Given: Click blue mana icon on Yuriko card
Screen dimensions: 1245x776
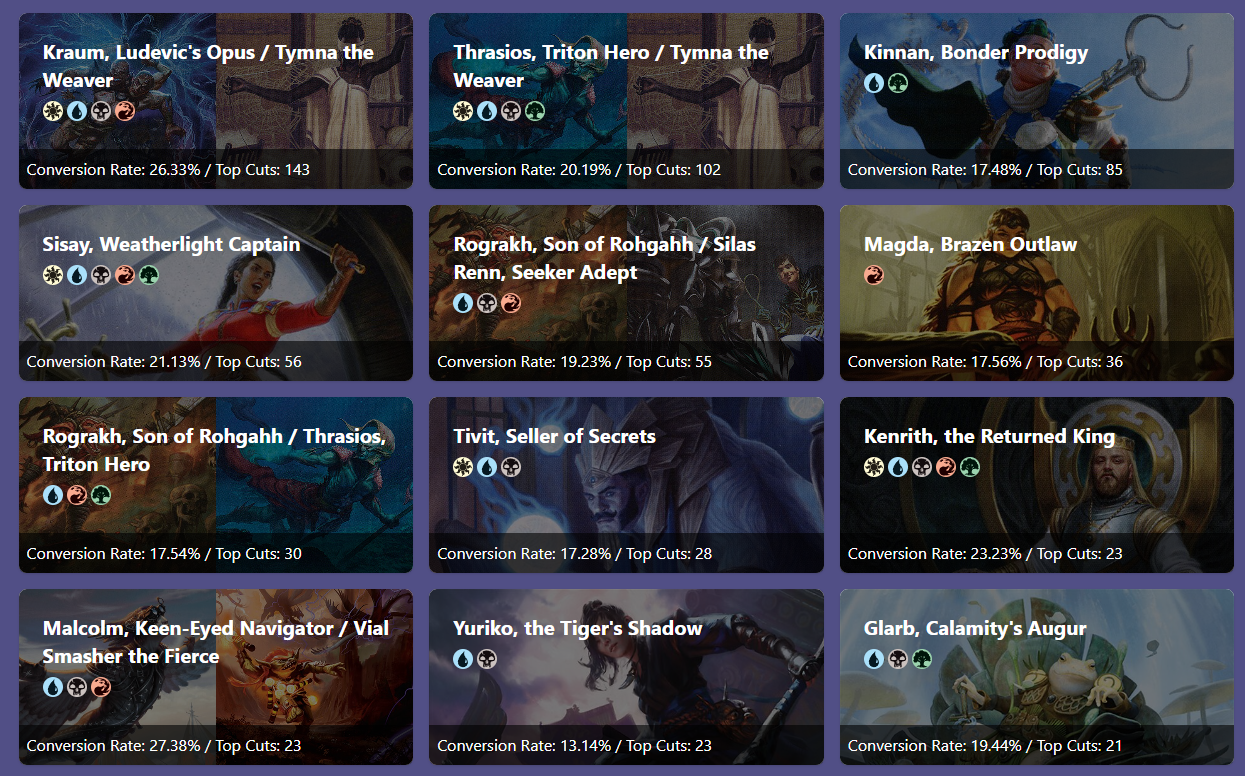Looking at the screenshot, I should [463, 659].
